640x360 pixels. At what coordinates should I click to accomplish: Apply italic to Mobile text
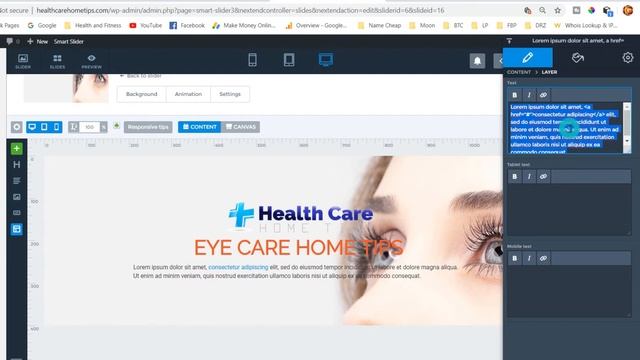click(529, 258)
